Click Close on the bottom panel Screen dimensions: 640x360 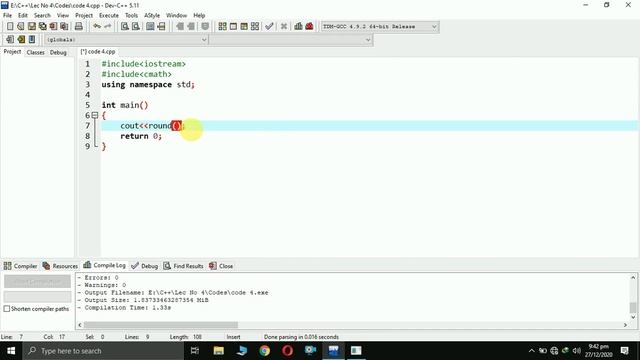point(221,266)
